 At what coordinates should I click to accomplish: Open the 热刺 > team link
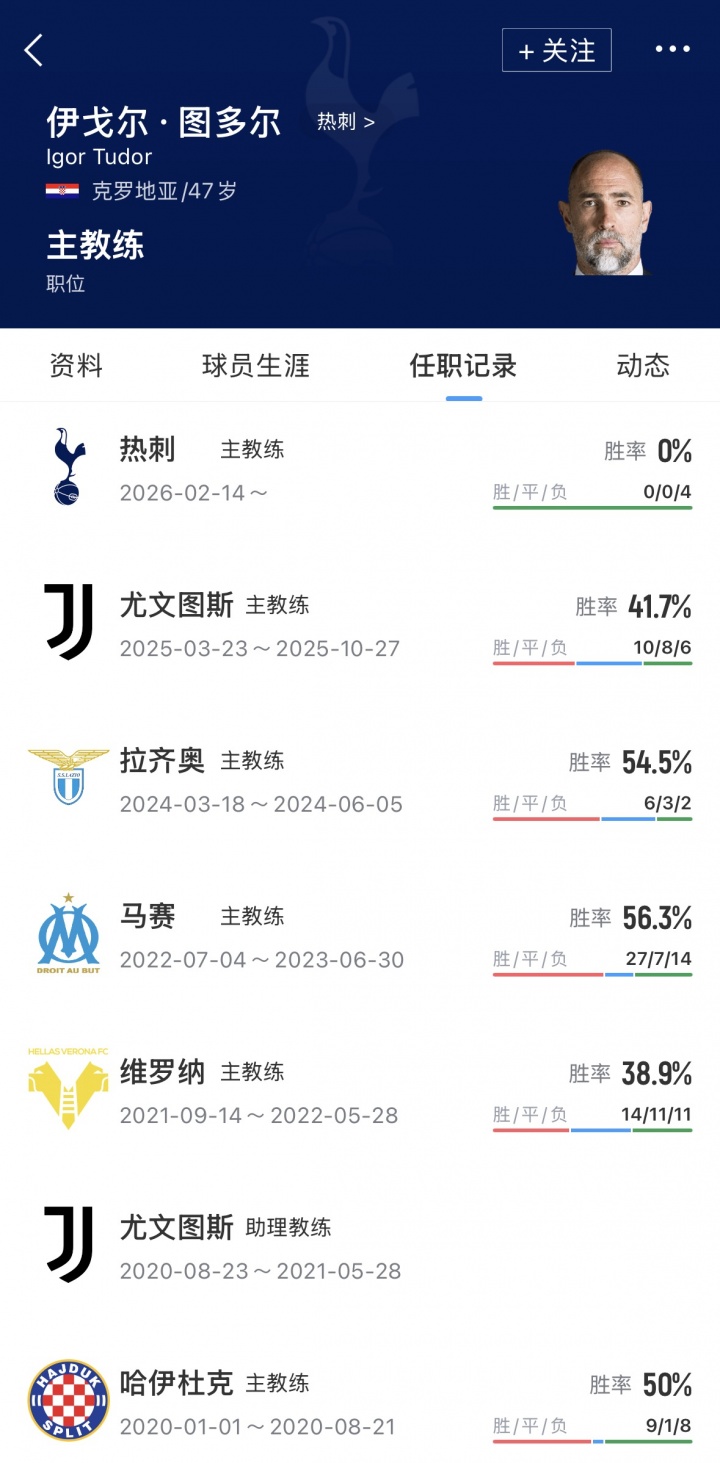tap(345, 122)
